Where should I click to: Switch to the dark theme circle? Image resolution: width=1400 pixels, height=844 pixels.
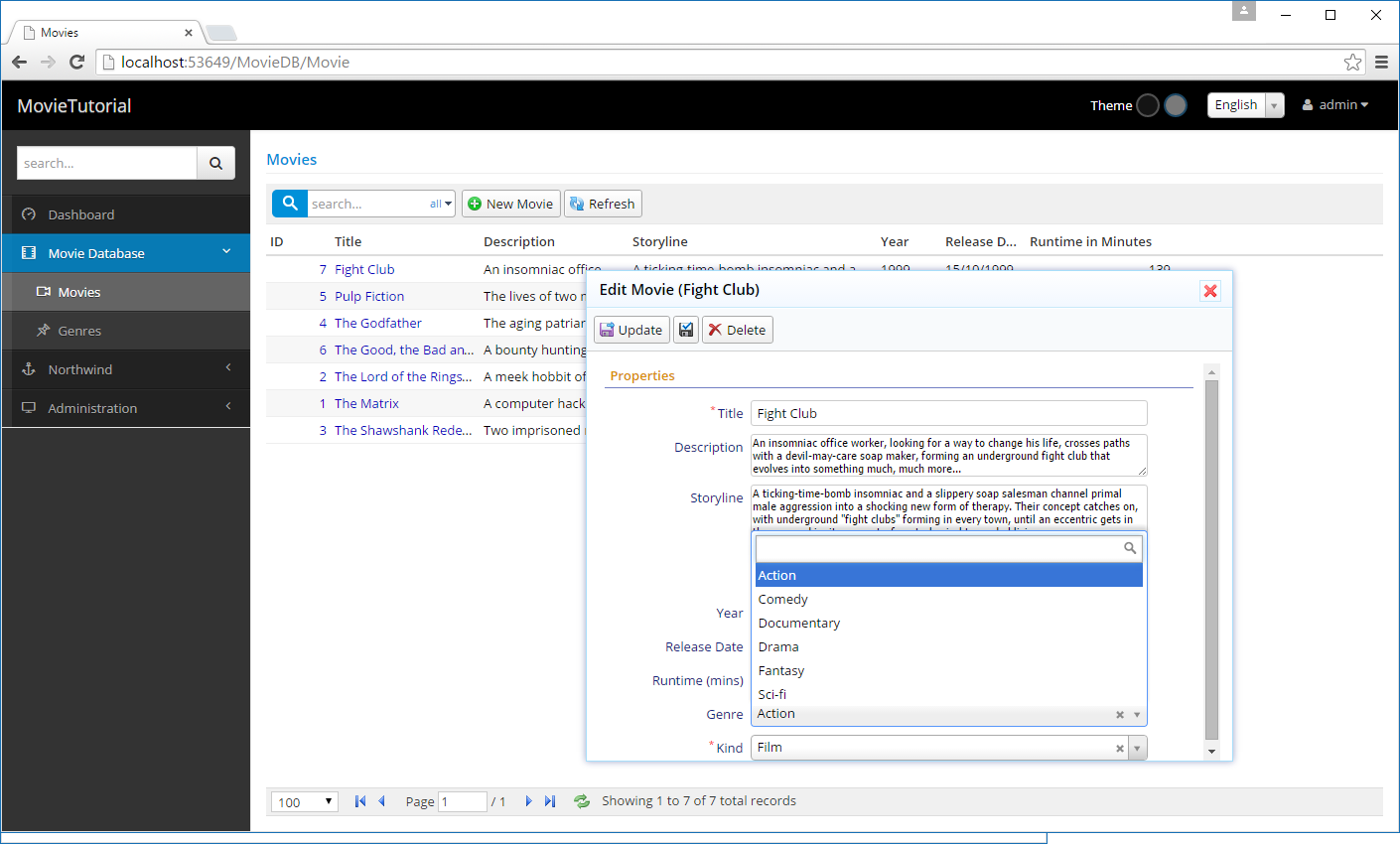[1148, 105]
